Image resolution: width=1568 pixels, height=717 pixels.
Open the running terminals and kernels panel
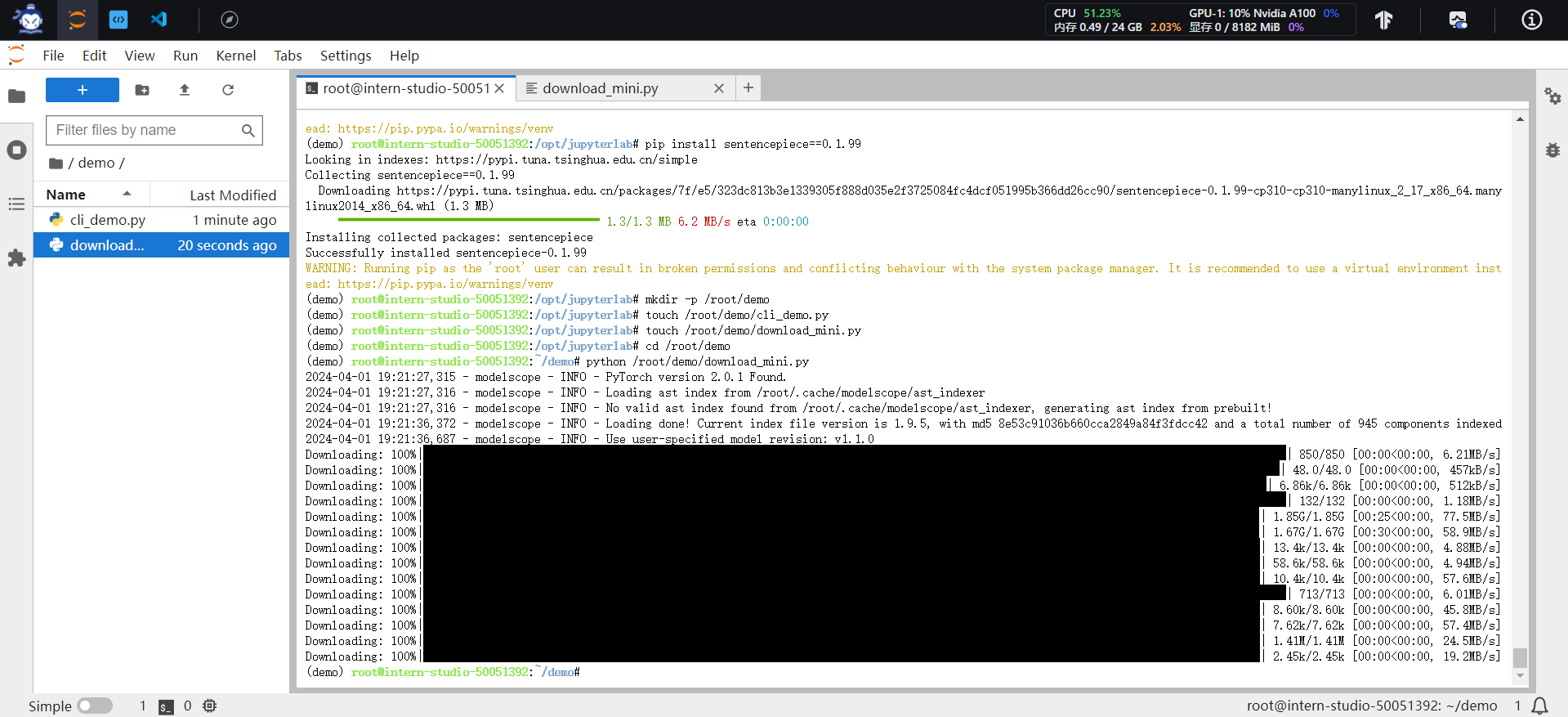(x=16, y=150)
